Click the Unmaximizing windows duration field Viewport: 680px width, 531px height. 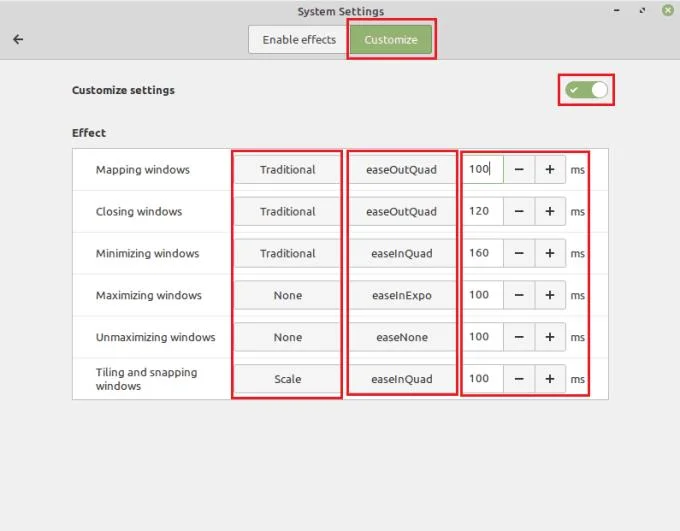483,337
